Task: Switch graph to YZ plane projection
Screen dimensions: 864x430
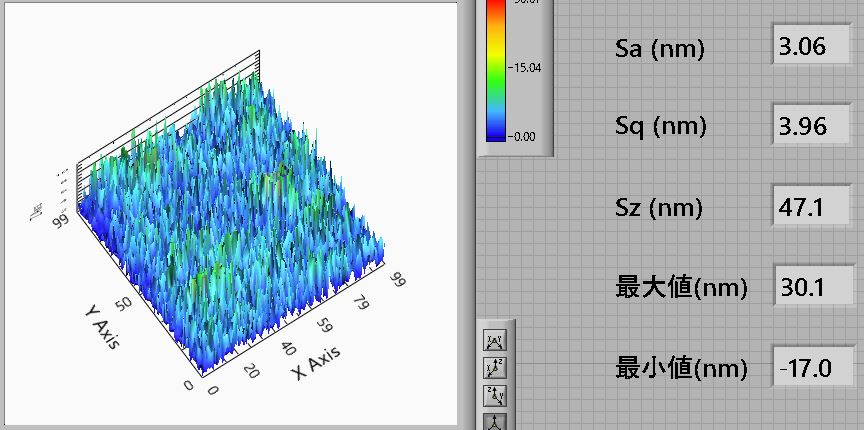Action: [495, 395]
